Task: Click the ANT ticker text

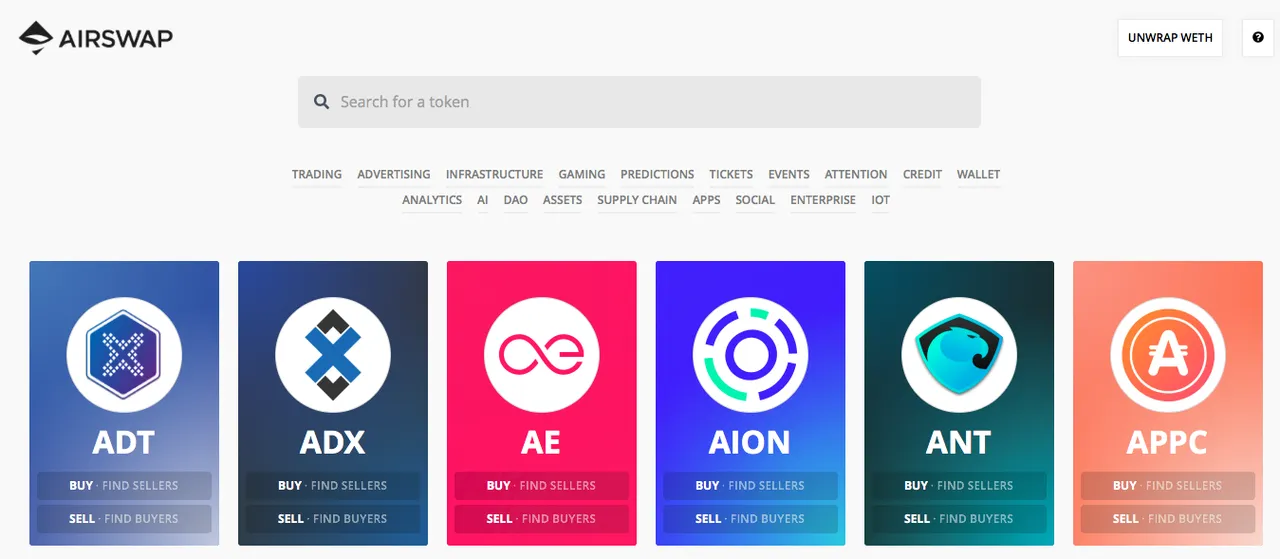Action: point(959,442)
